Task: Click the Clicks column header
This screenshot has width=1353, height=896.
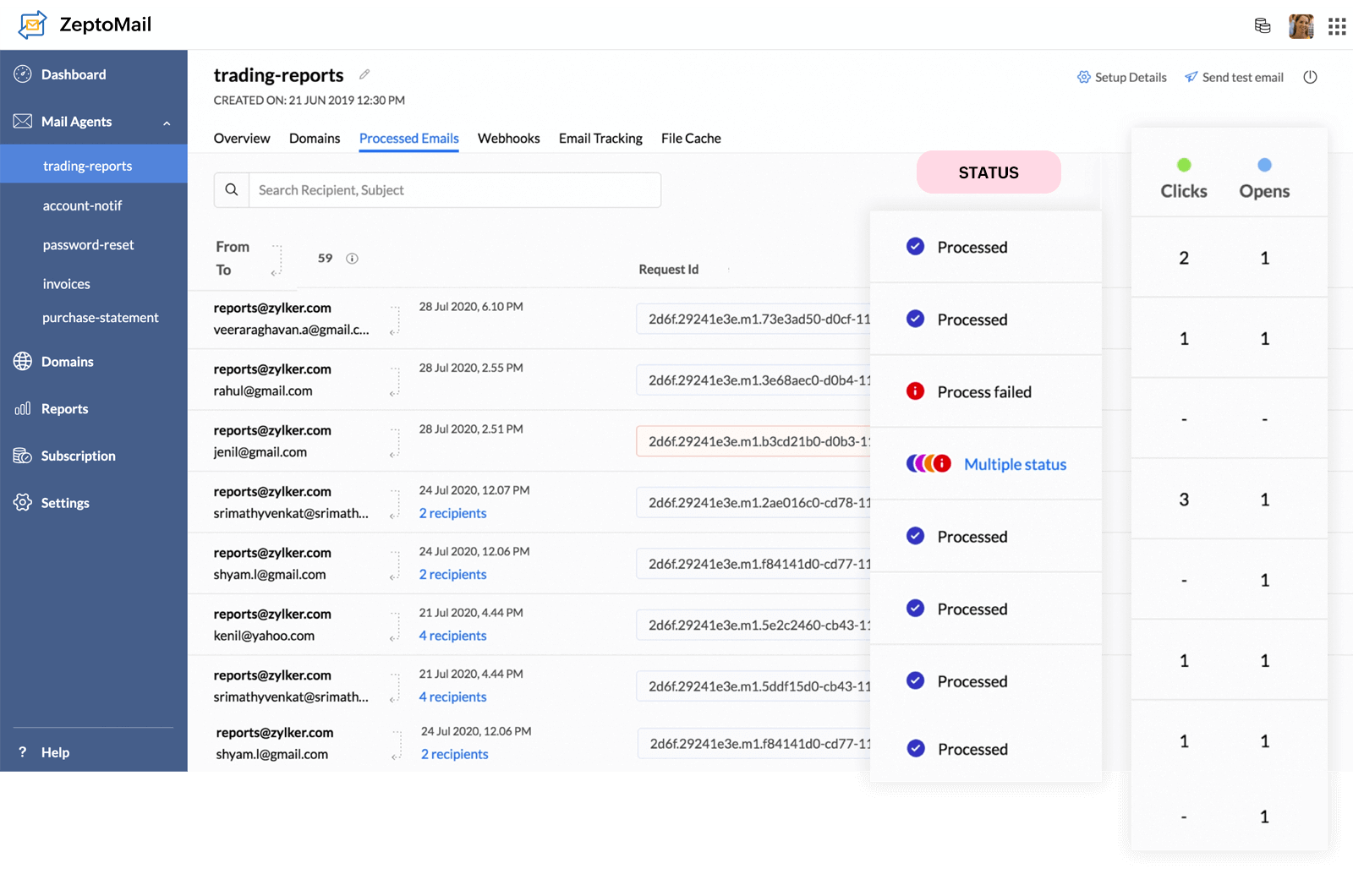Action: (1184, 191)
